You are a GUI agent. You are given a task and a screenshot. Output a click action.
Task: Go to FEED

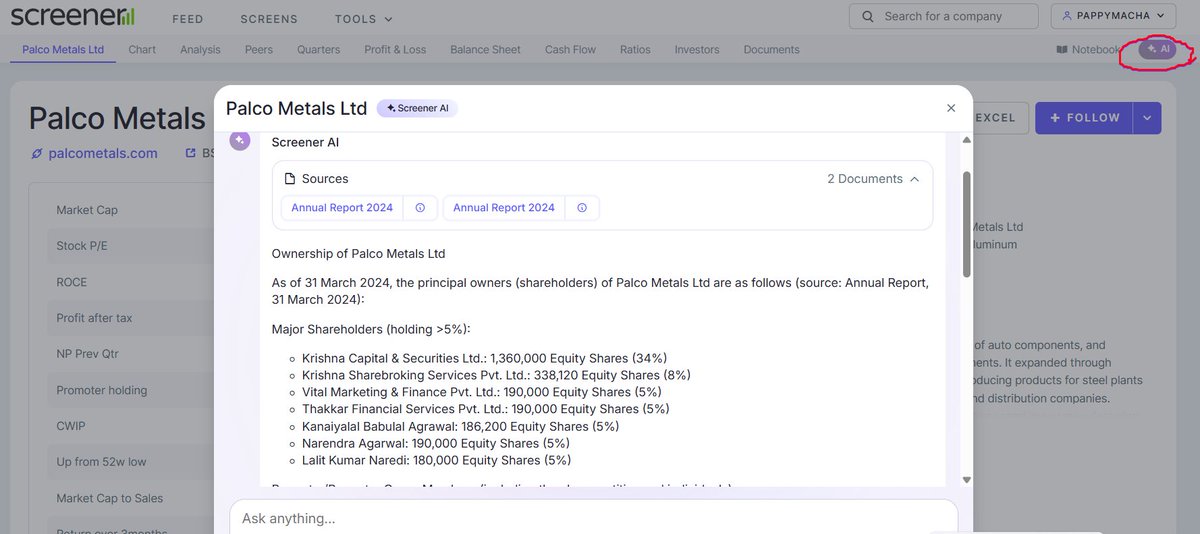[x=187, y=19]
